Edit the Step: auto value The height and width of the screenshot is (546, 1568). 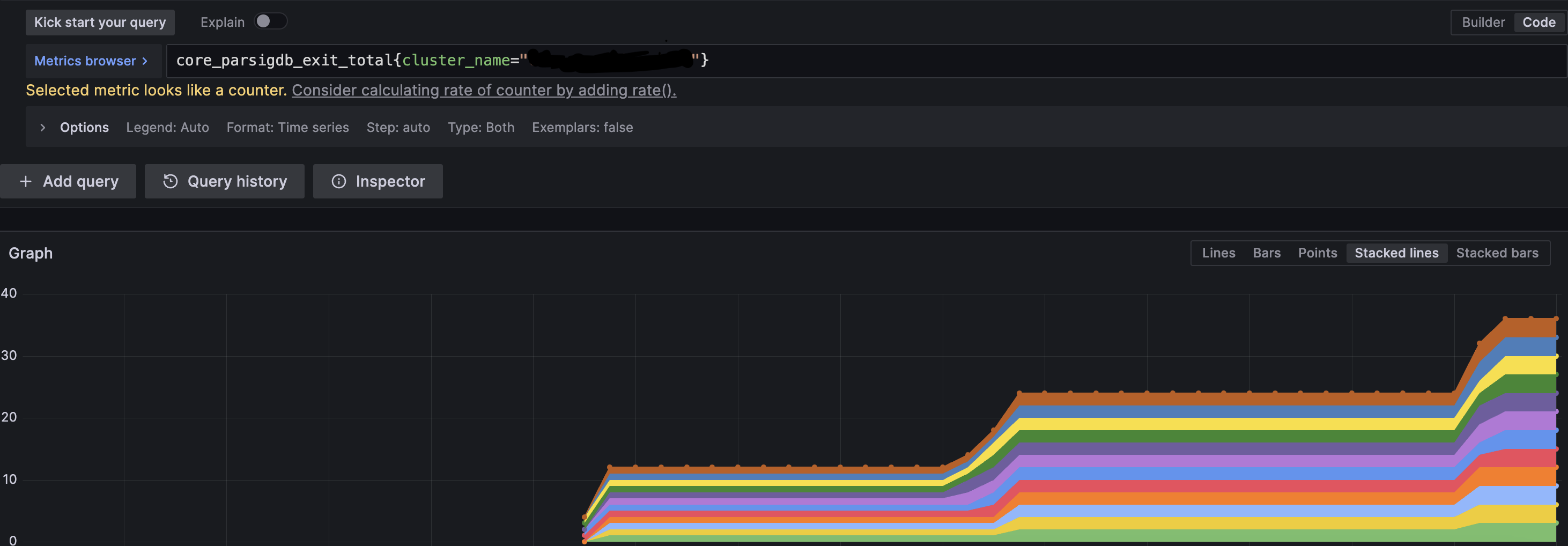click(398, 127)
